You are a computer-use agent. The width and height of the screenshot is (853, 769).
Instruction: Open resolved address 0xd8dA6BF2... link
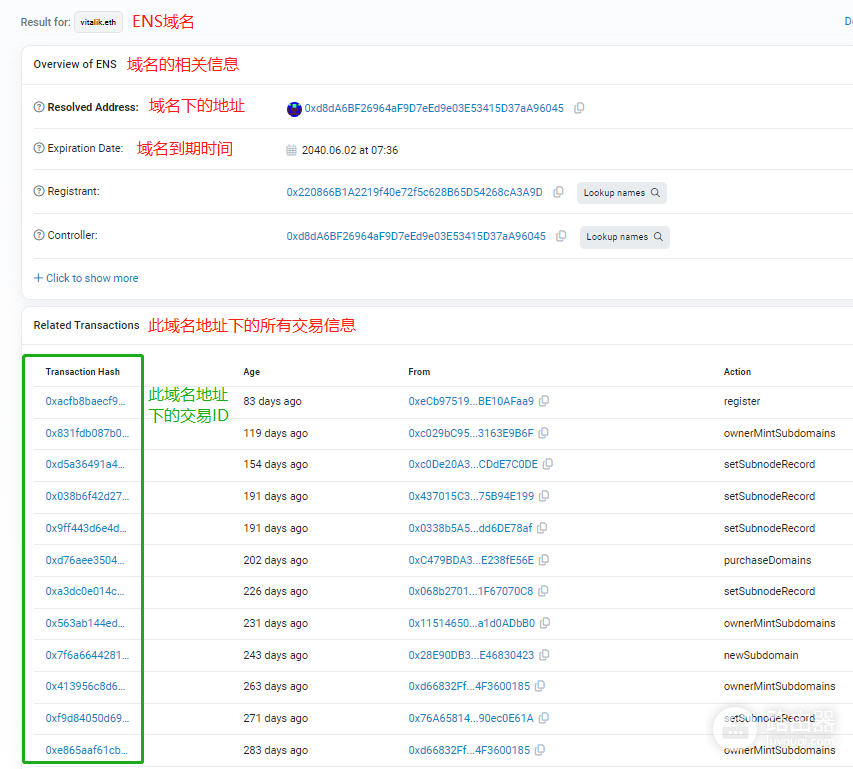pos(434,108)
